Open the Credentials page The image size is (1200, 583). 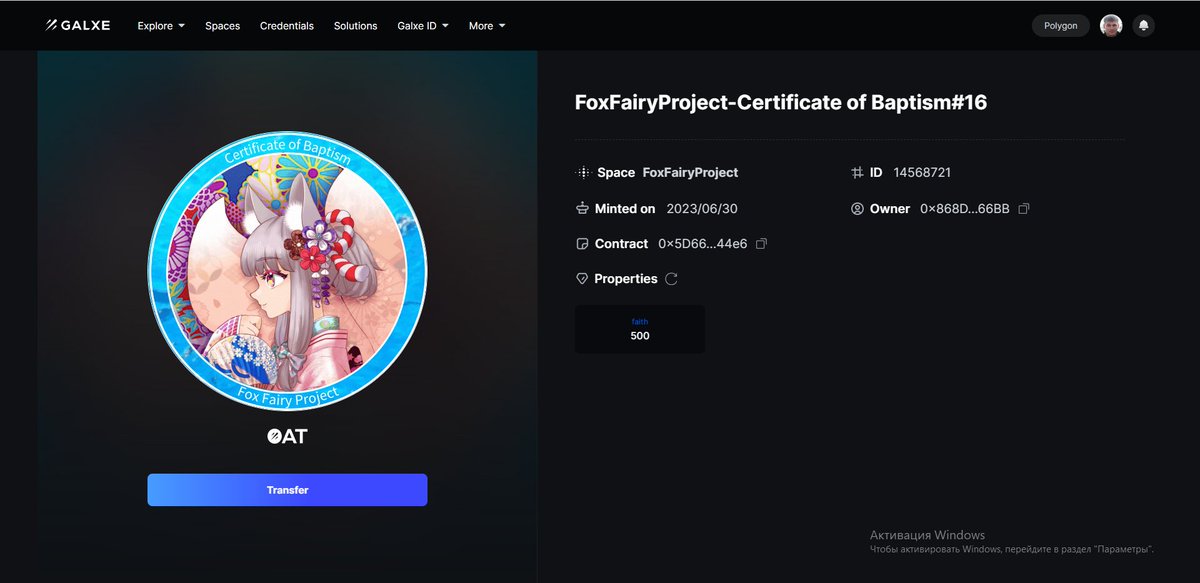(x=286, y=26)
